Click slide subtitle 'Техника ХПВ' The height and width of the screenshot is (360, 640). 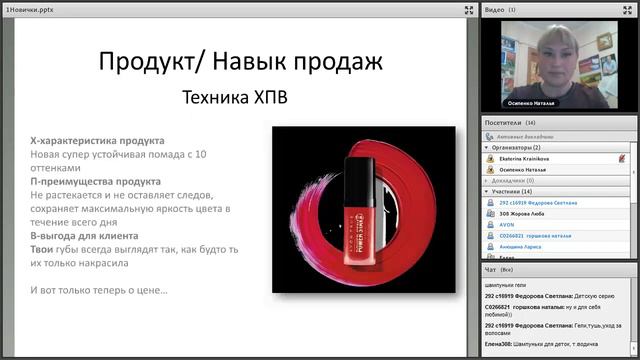(x=235, y=97)
